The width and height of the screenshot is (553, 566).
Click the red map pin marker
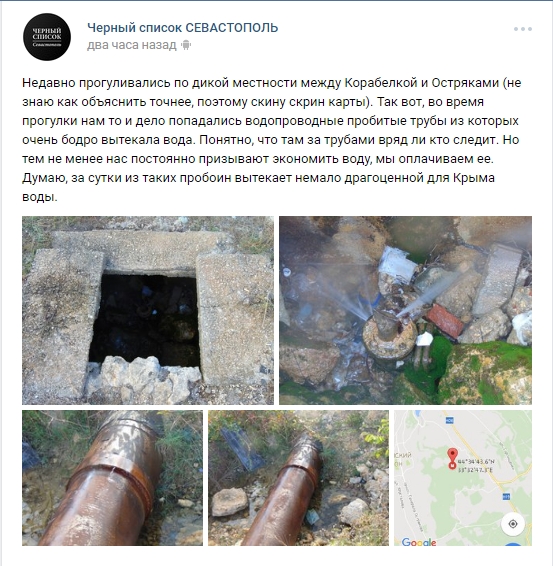pos(452,456)
